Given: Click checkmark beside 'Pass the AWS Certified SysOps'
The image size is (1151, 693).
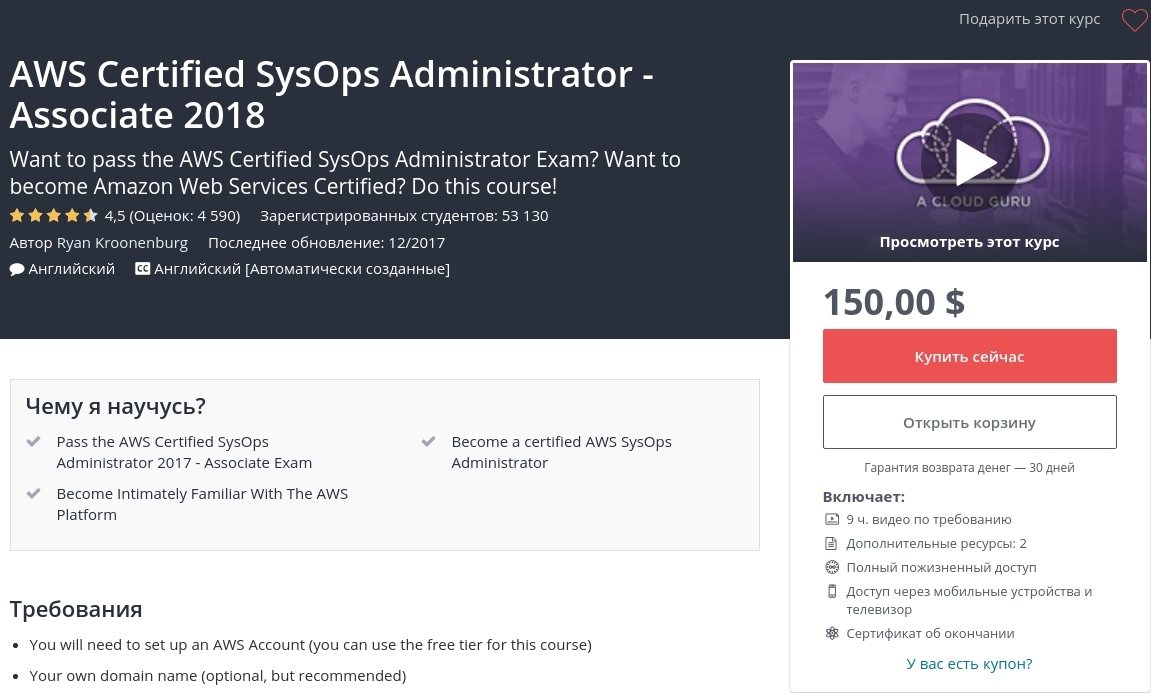Looking at the screenshot, I should pyautogui.click(x=33, y=442).
